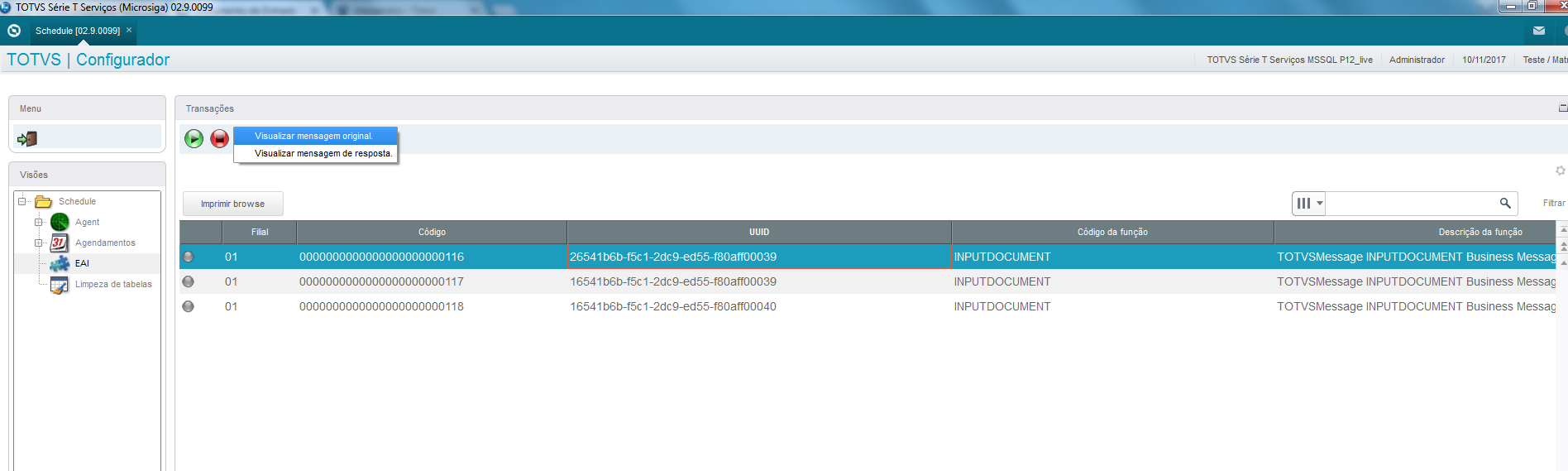Click status circle of row 000000000000000000000118
The width and height of the screenshot is (1568, 471).
(189, 306)
